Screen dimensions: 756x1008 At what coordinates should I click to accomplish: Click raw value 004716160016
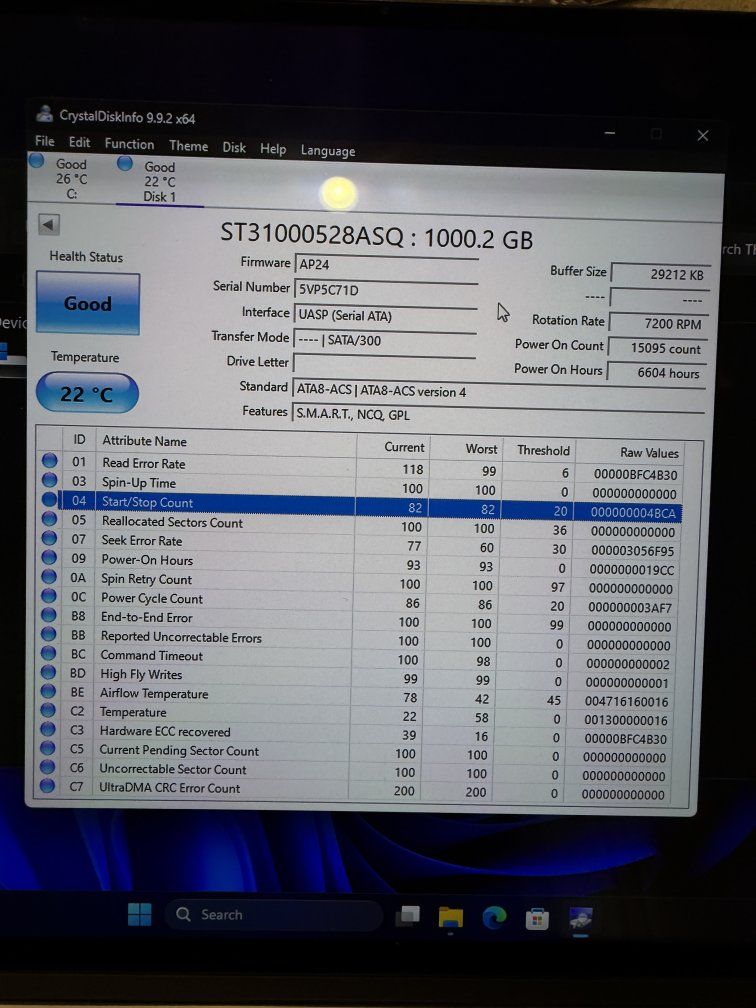tap(626, 702)
